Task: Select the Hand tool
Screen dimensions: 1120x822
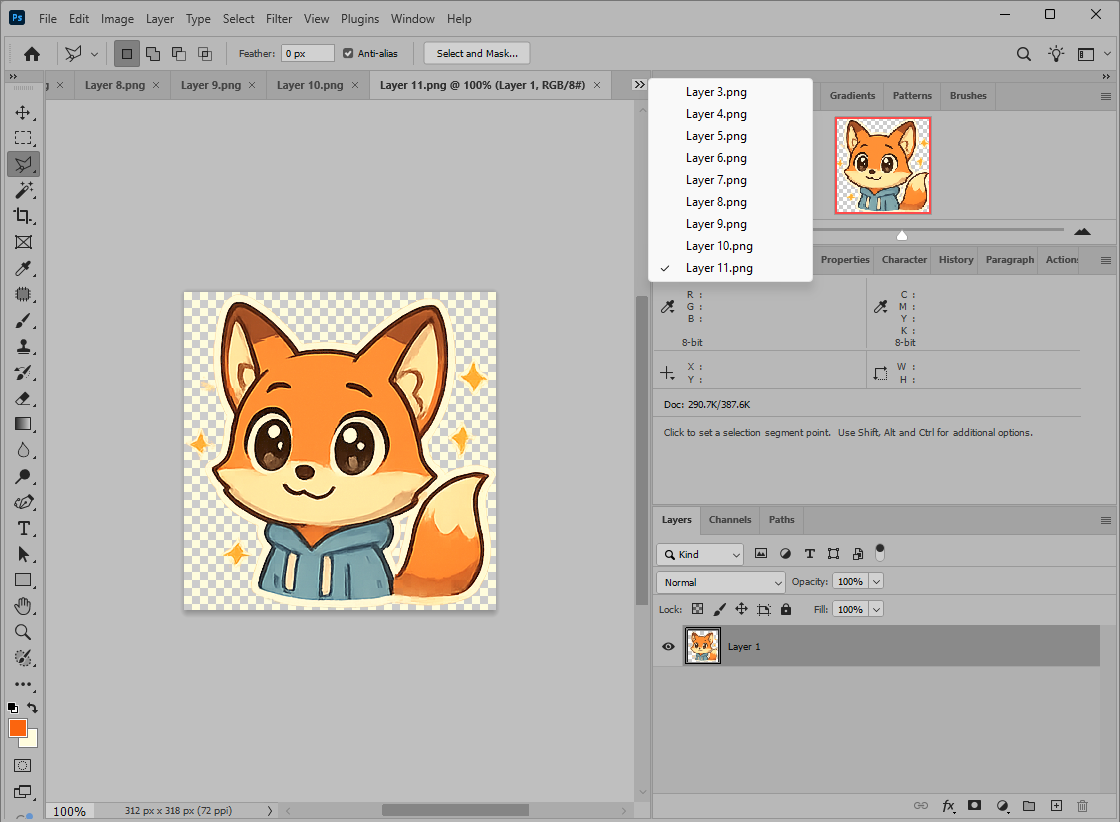Action: (23, 606)
